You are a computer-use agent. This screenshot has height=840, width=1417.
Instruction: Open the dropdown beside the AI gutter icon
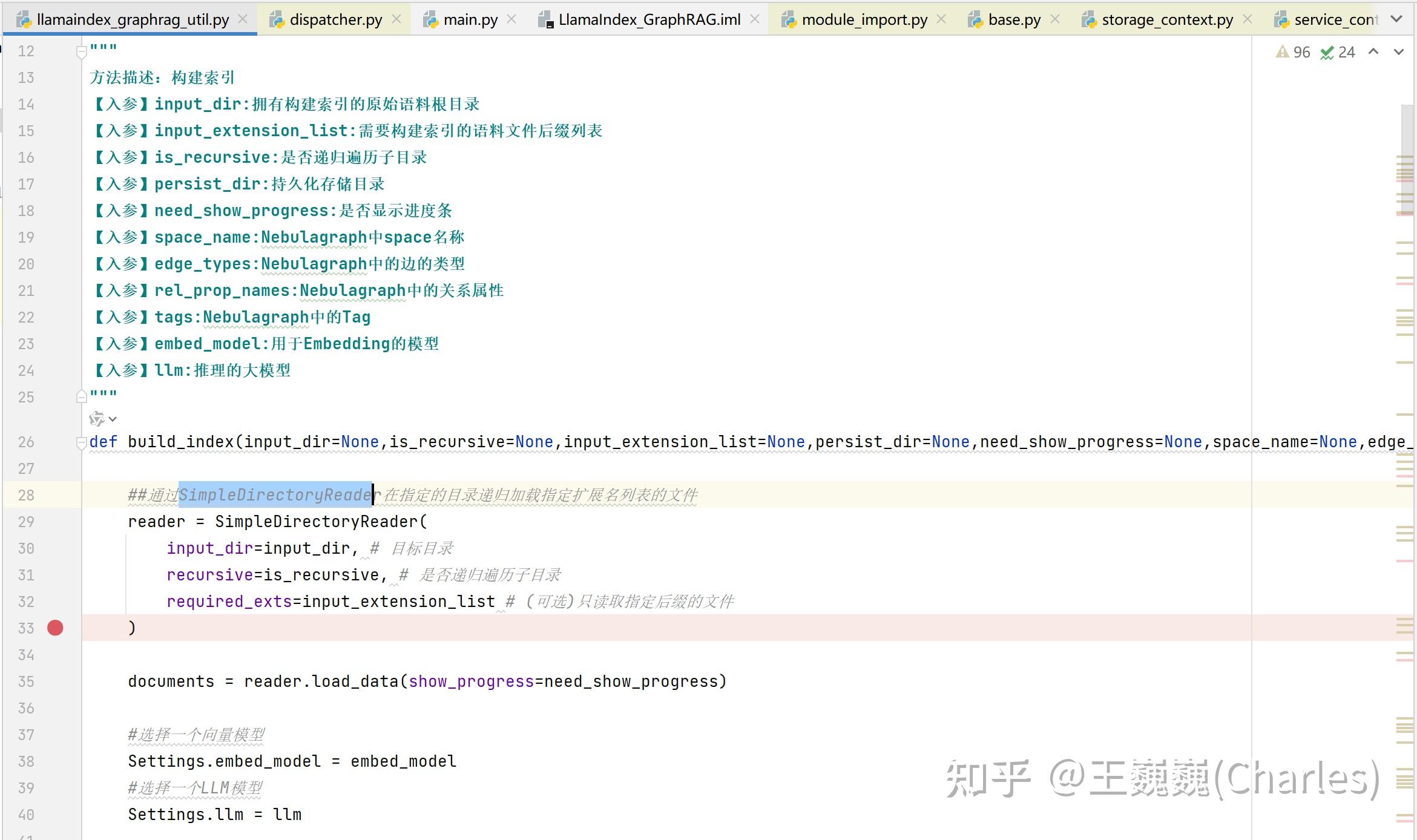pyautogui.click(x=112, y=419)
